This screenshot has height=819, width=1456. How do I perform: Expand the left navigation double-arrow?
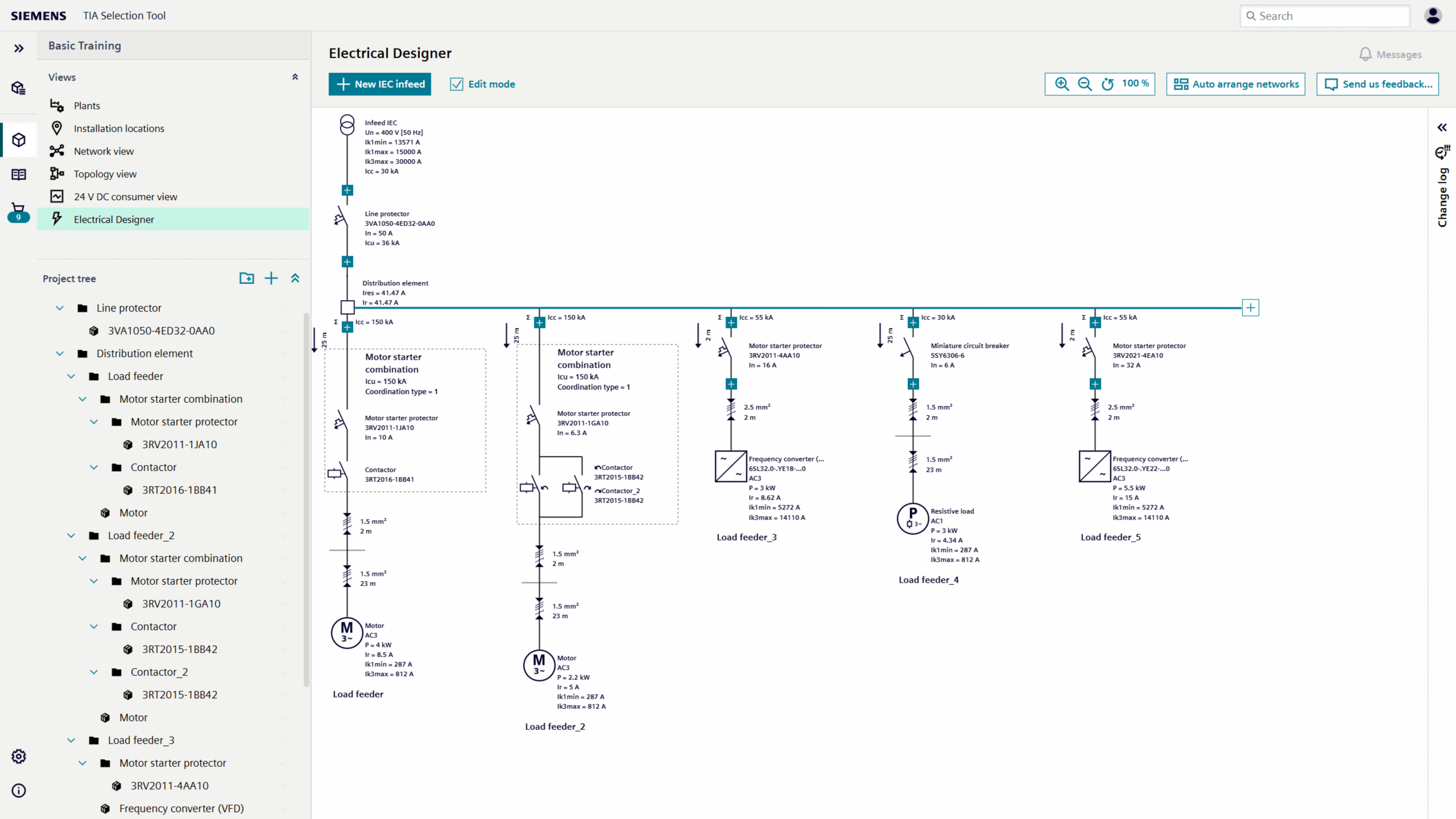click(19, 48)
